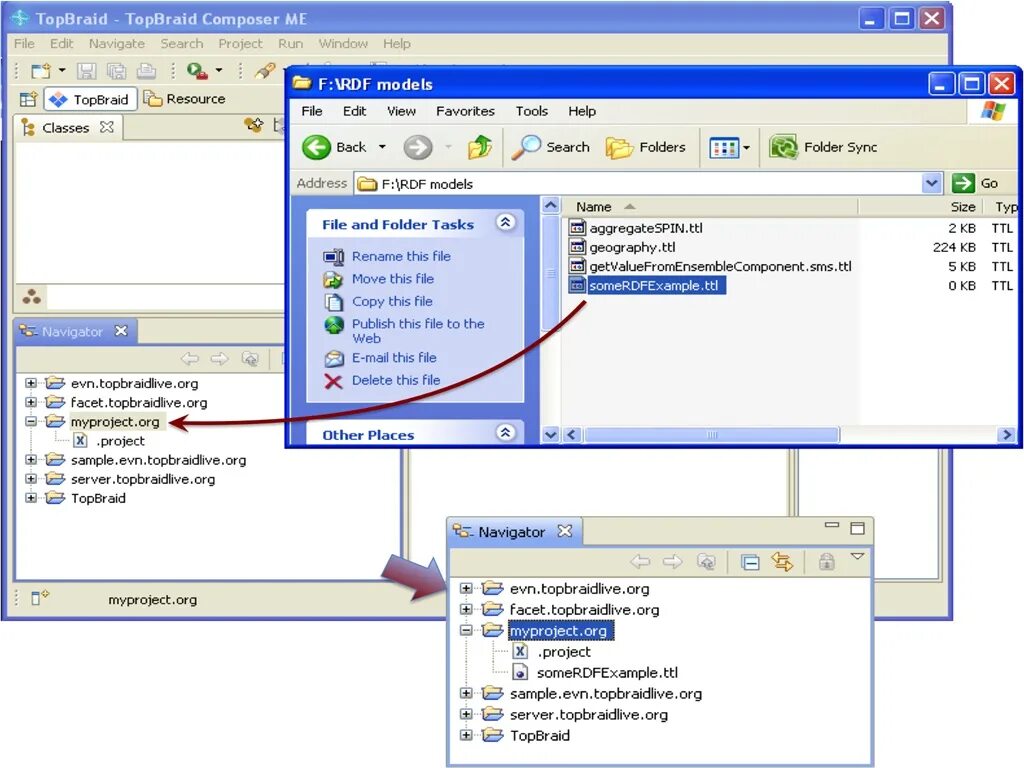Open TopBraid's Project menu
The width and height of the screenshot is (1024, 768).
click(x=240, y=44)
